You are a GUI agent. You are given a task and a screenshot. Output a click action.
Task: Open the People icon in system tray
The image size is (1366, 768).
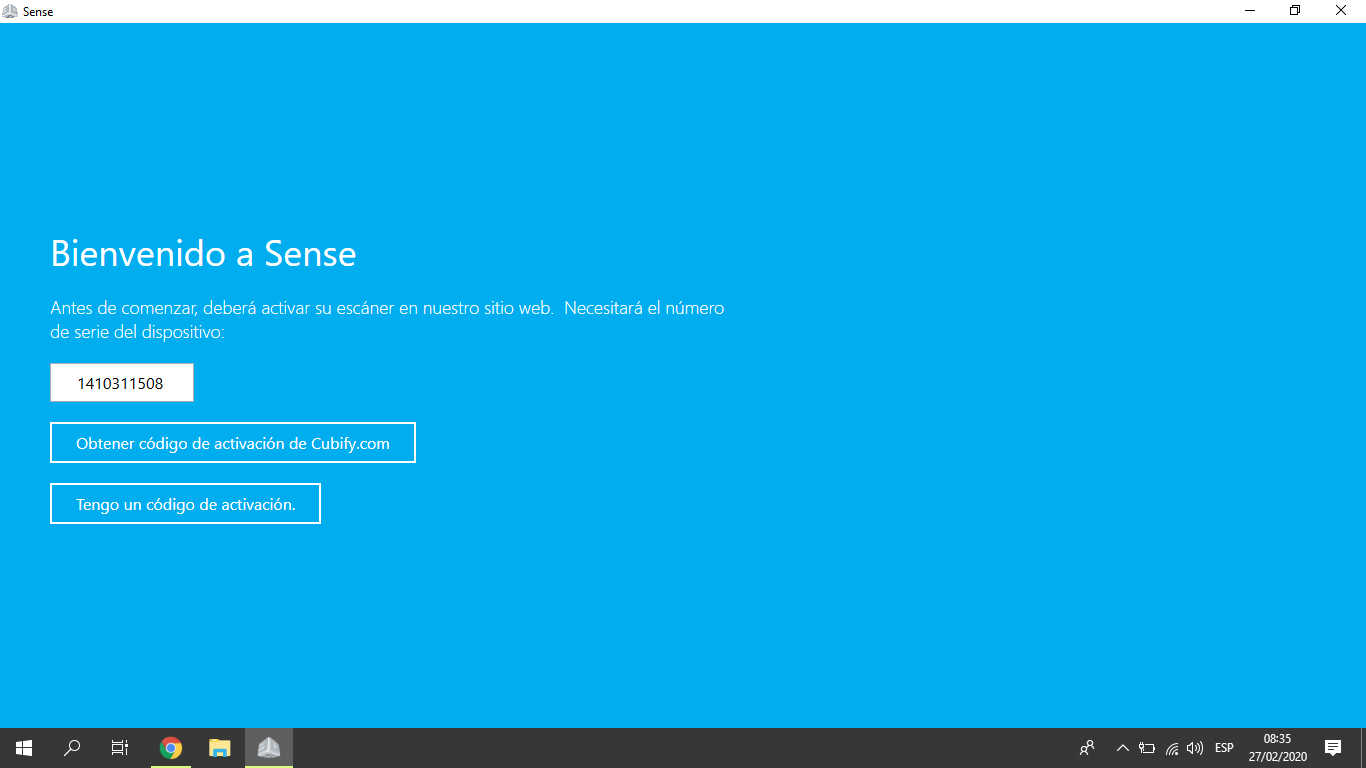tap(1087, 748)
